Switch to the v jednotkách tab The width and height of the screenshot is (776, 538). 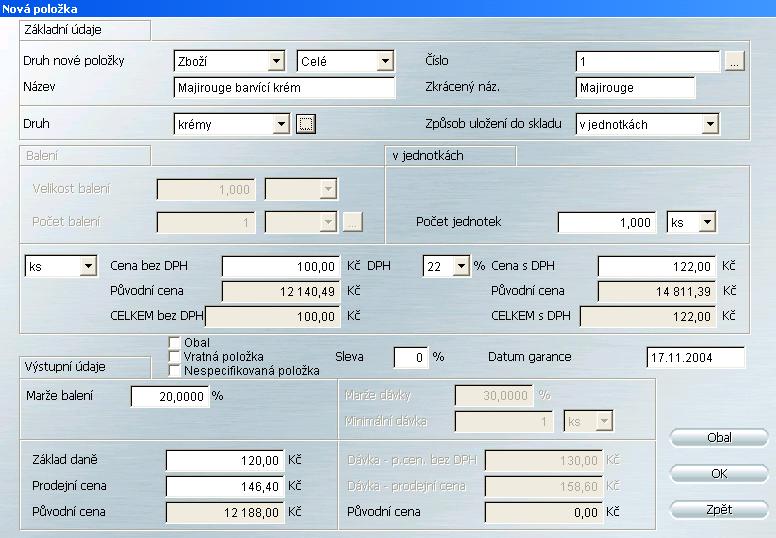pyautogui.click(x=449, y=156)
